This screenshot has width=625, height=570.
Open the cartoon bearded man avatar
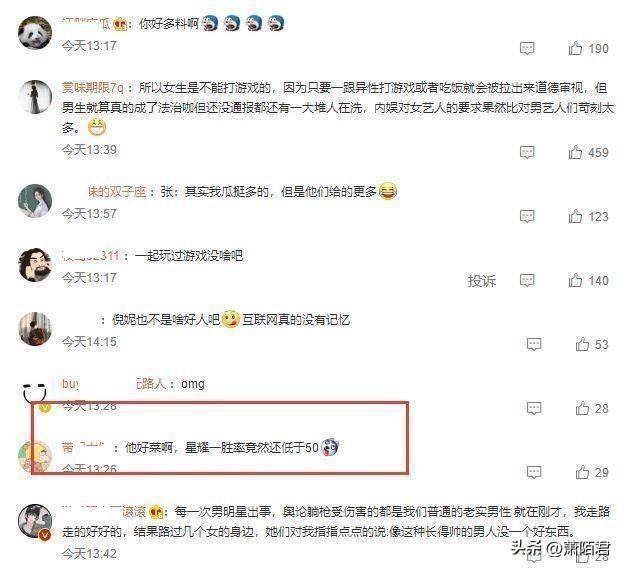pos(35,265)
